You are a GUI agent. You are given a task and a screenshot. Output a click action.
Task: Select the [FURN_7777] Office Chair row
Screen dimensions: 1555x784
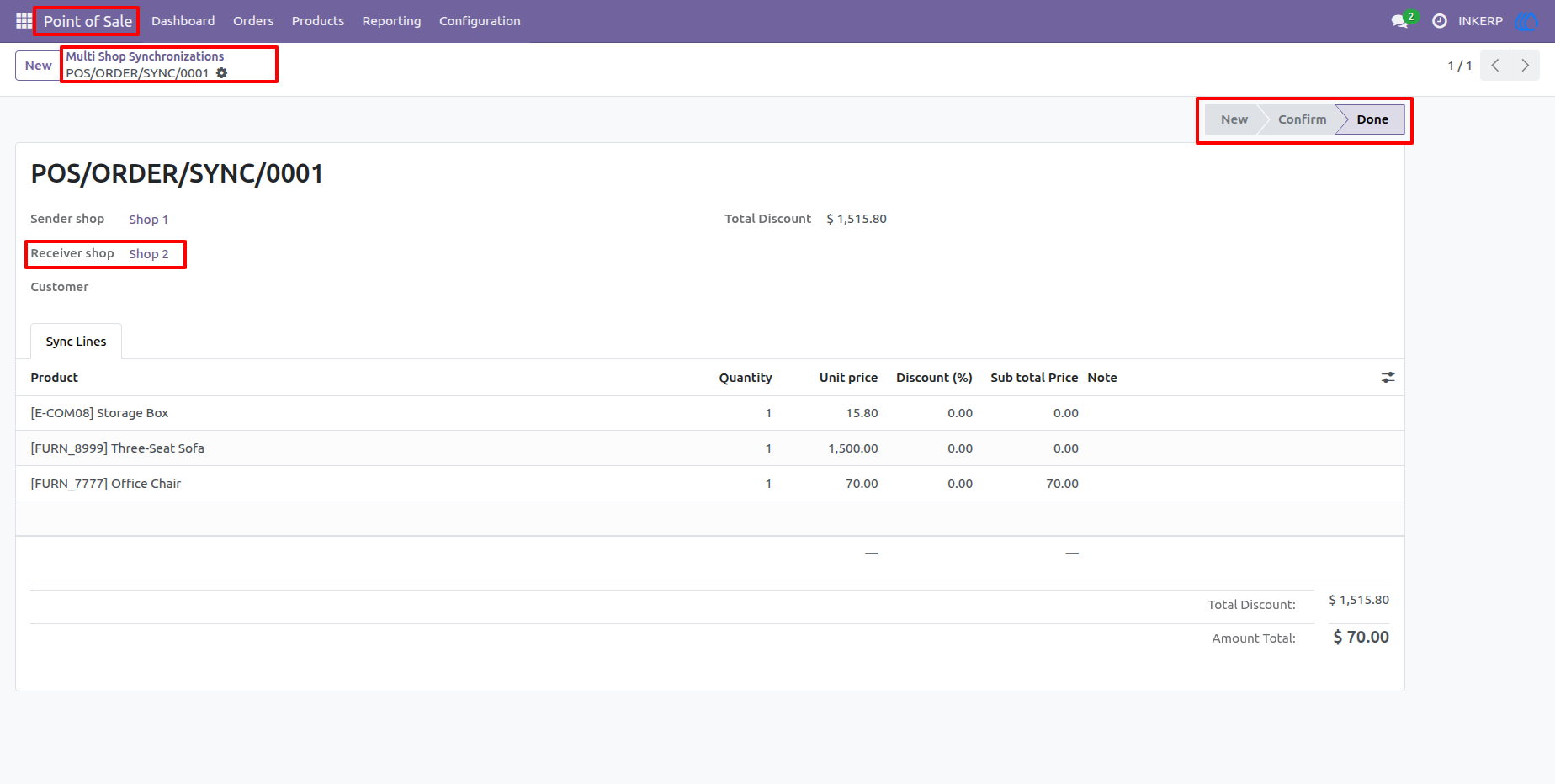[709, 484]
